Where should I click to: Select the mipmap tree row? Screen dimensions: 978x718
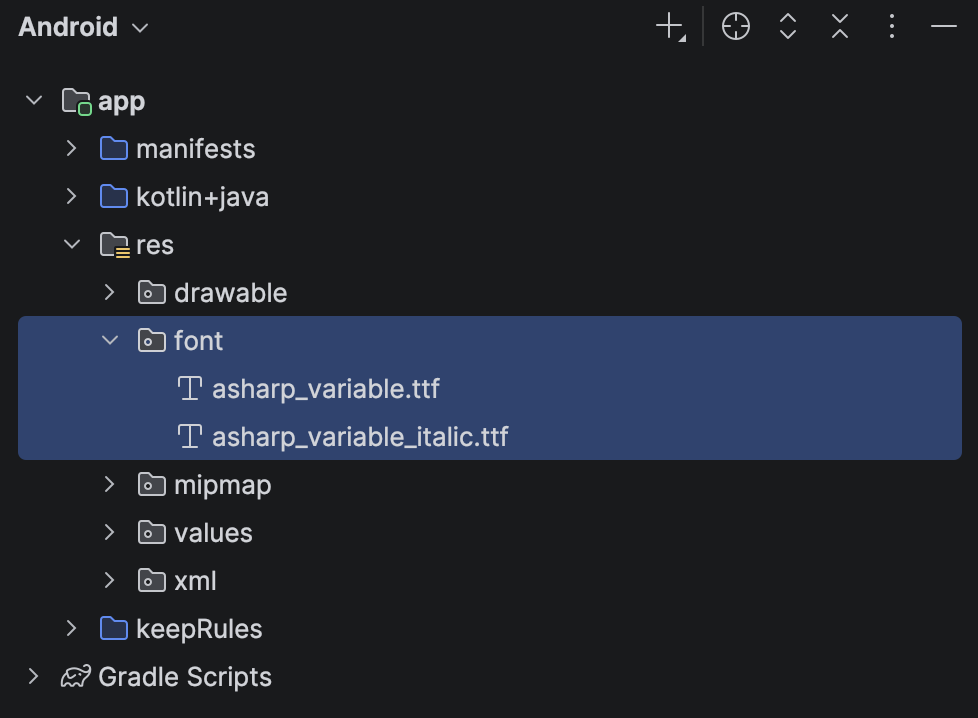pos(490,485)
